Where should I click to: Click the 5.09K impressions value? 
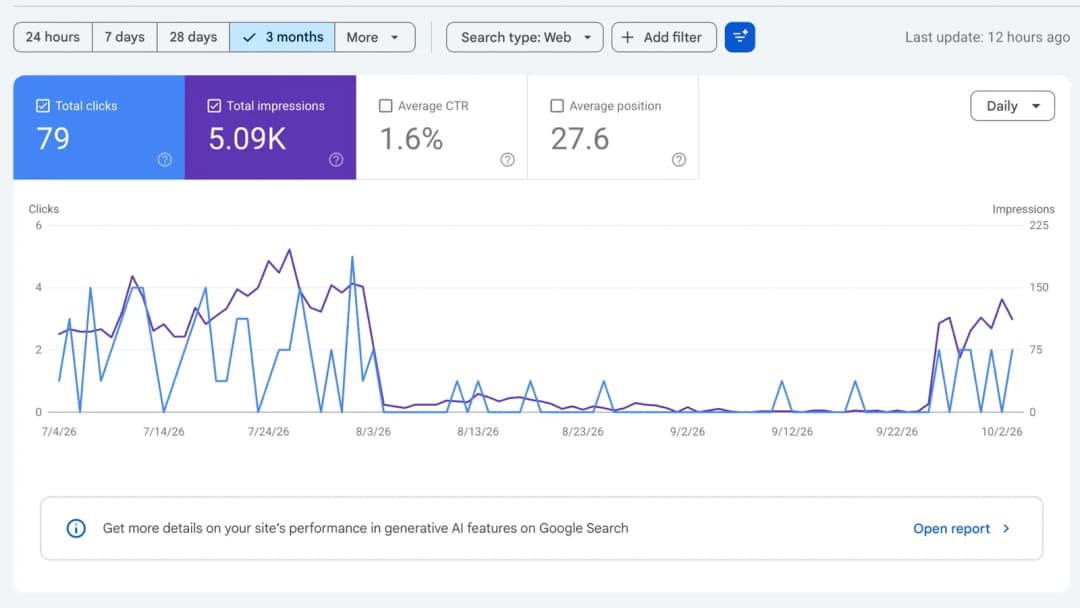coord(247,139)
